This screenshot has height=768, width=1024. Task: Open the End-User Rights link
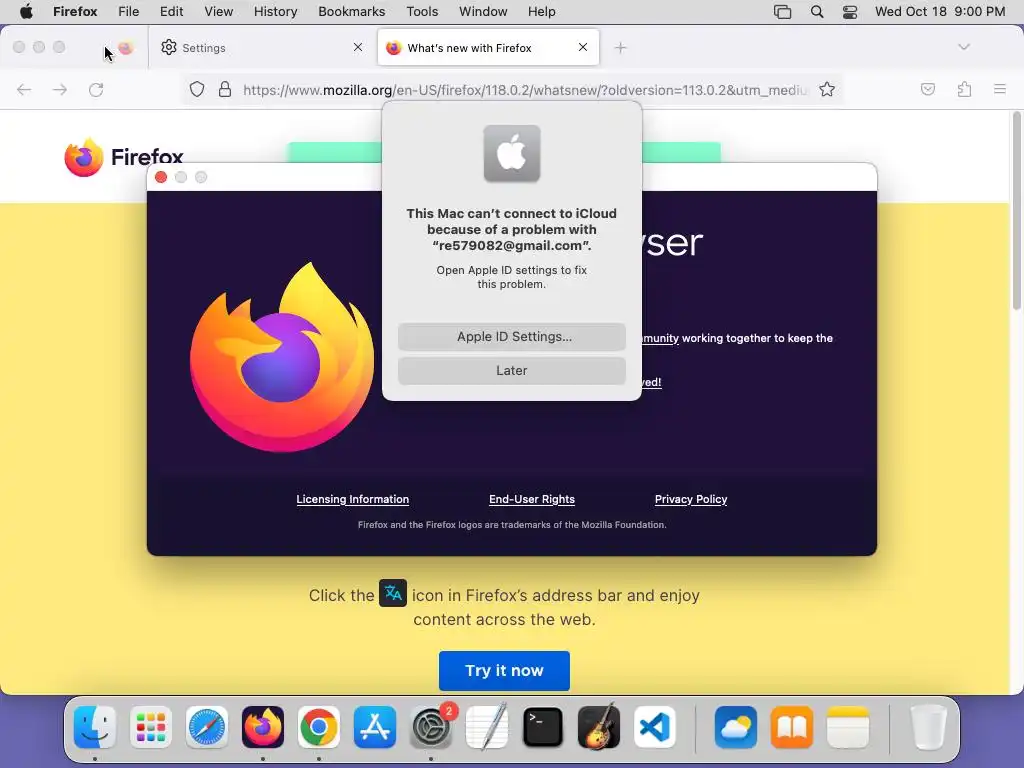(532, 499)
